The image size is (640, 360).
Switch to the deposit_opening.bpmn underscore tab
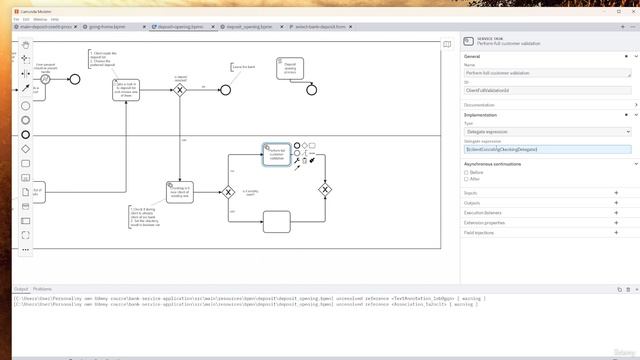pos(249,27)
